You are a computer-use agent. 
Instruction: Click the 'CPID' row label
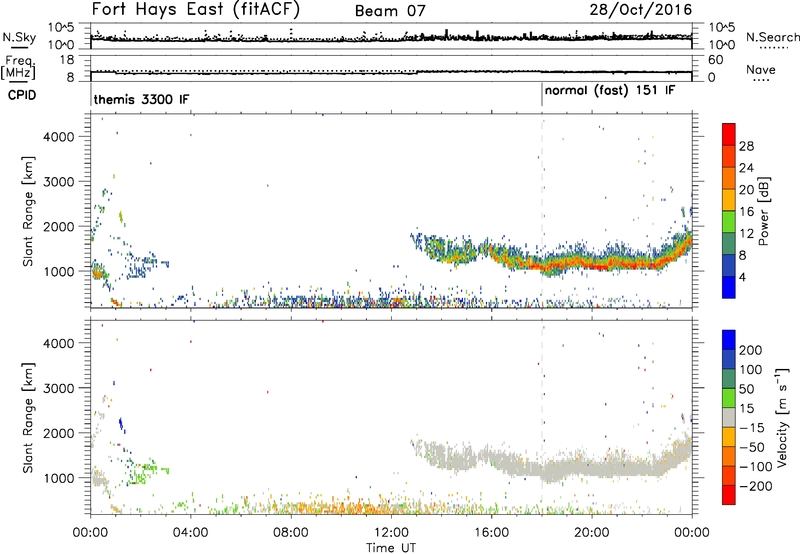(22, 95)
